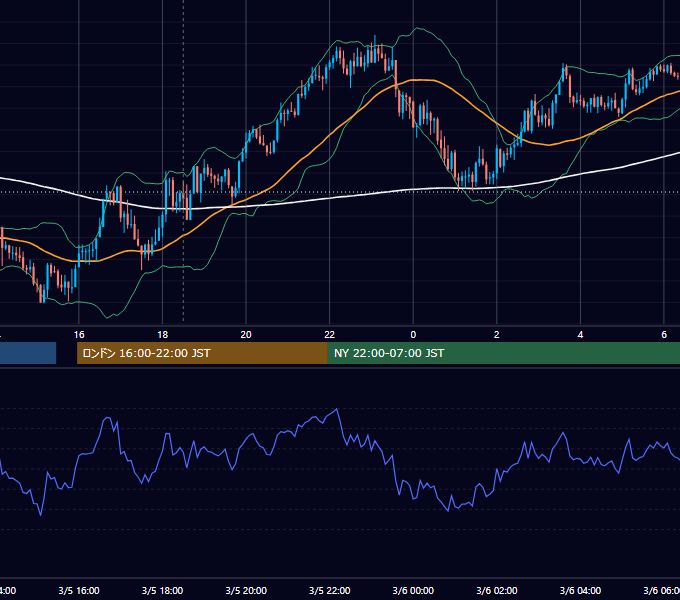Click the 16 hour label on price chart axis
The width and height of the screenshot is (680, 600).
coord(79,335)
